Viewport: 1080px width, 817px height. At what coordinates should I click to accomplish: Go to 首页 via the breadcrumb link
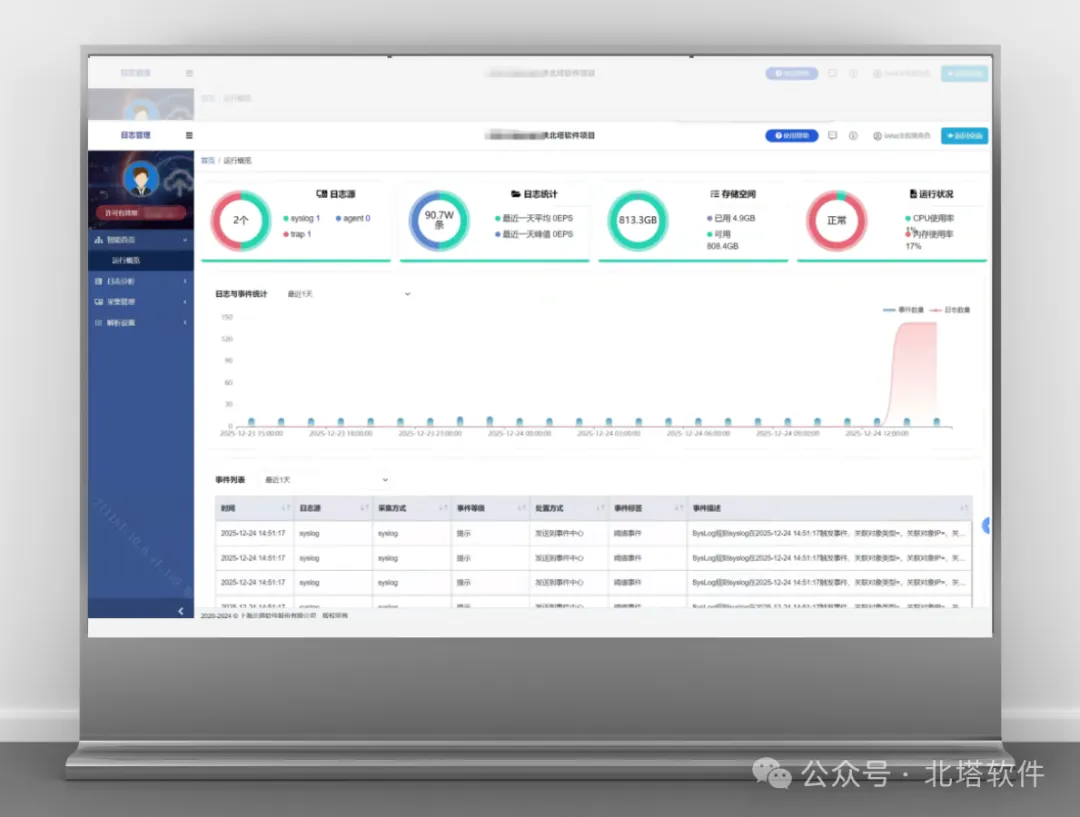tap(207, 161)
